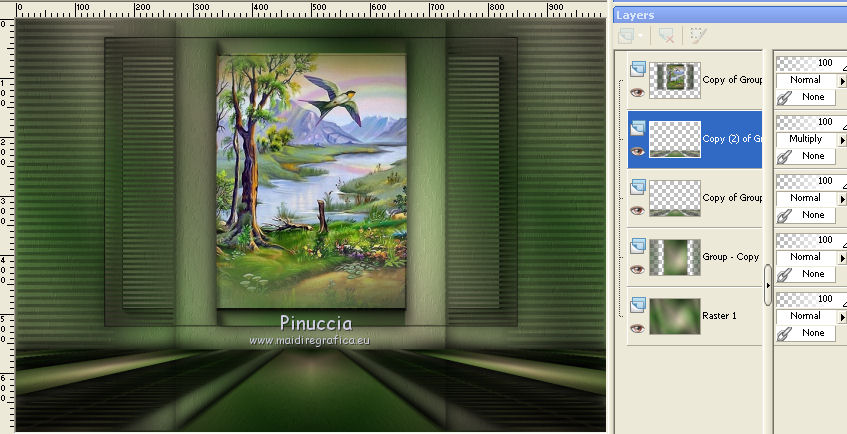
Task: Toggle eye of Copy of Group layer below Multiply
Action: (637, 210)
